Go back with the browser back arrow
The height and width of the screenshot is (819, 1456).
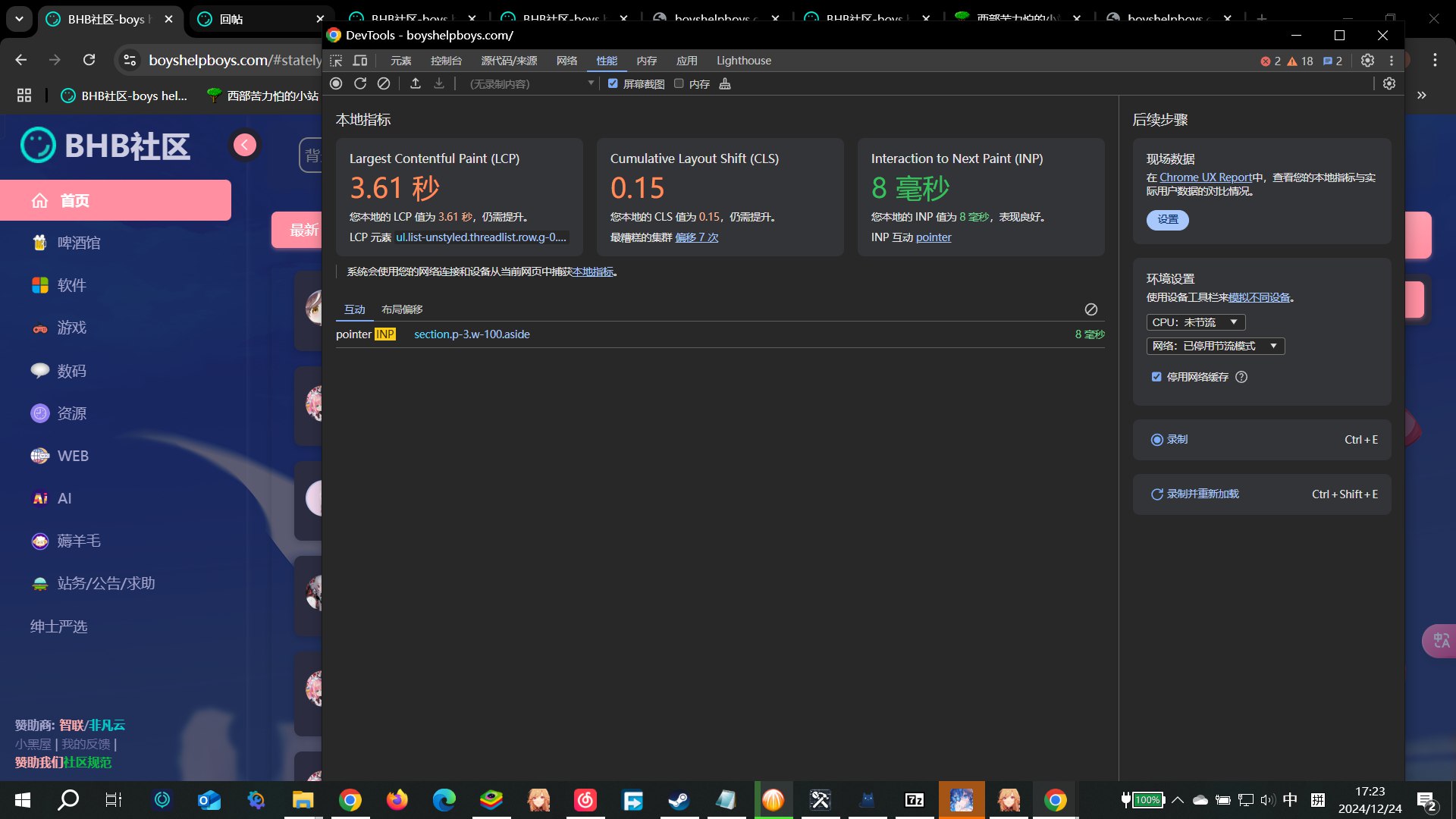(21, 60)
